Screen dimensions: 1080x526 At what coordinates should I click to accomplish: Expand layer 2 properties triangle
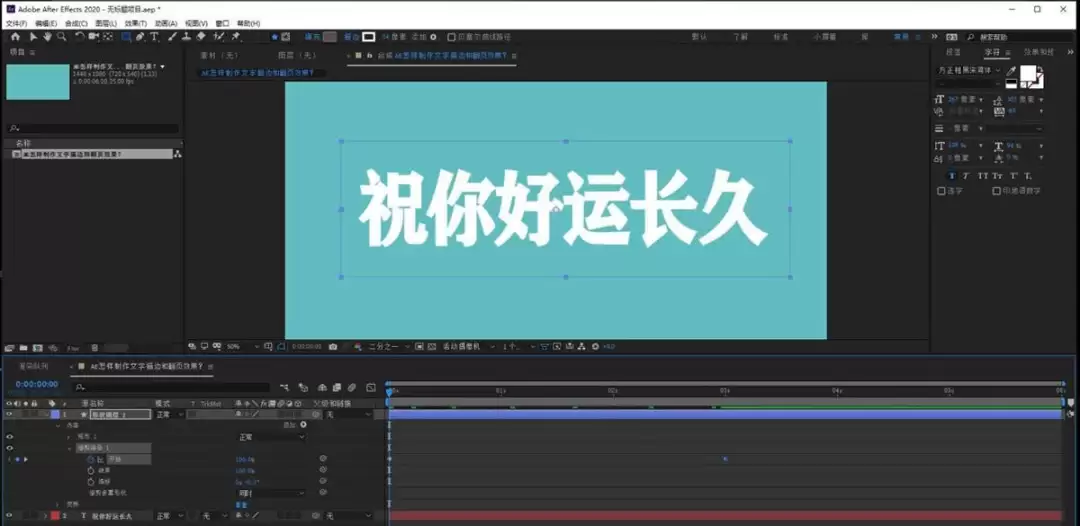coord(46,515)
